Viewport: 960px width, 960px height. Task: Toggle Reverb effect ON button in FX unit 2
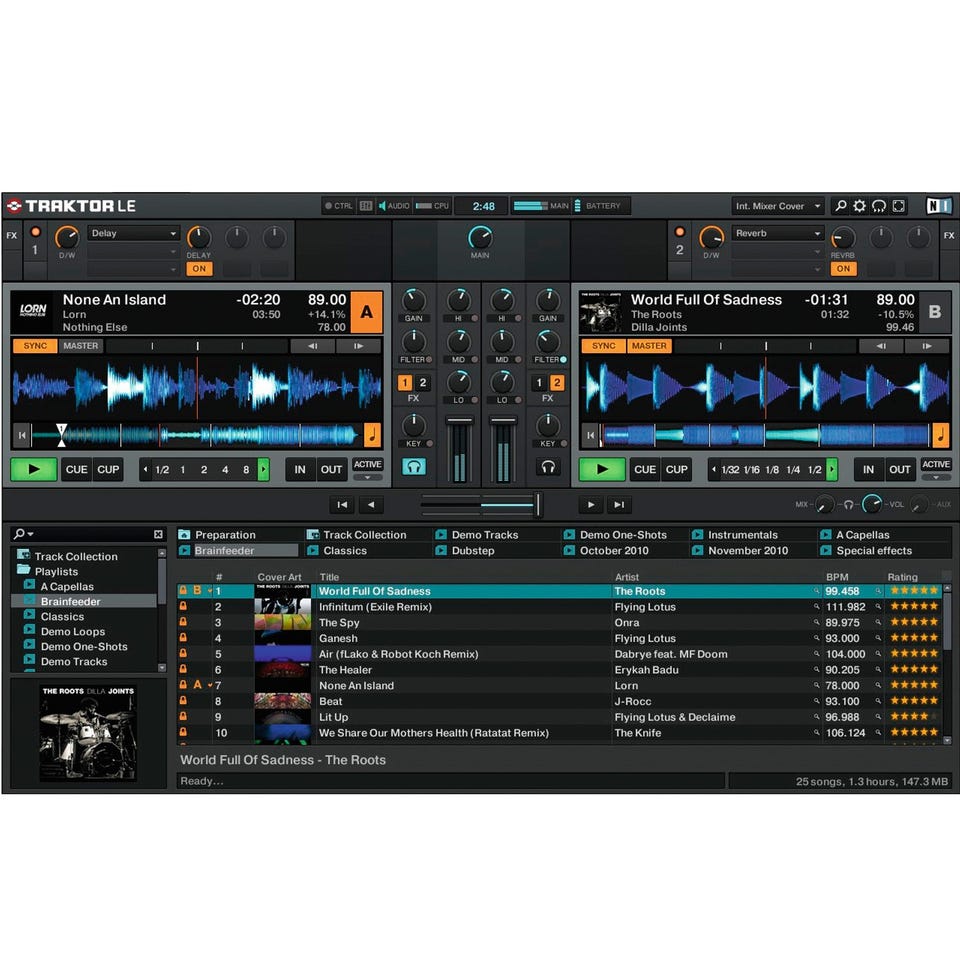tap(843, 268)
